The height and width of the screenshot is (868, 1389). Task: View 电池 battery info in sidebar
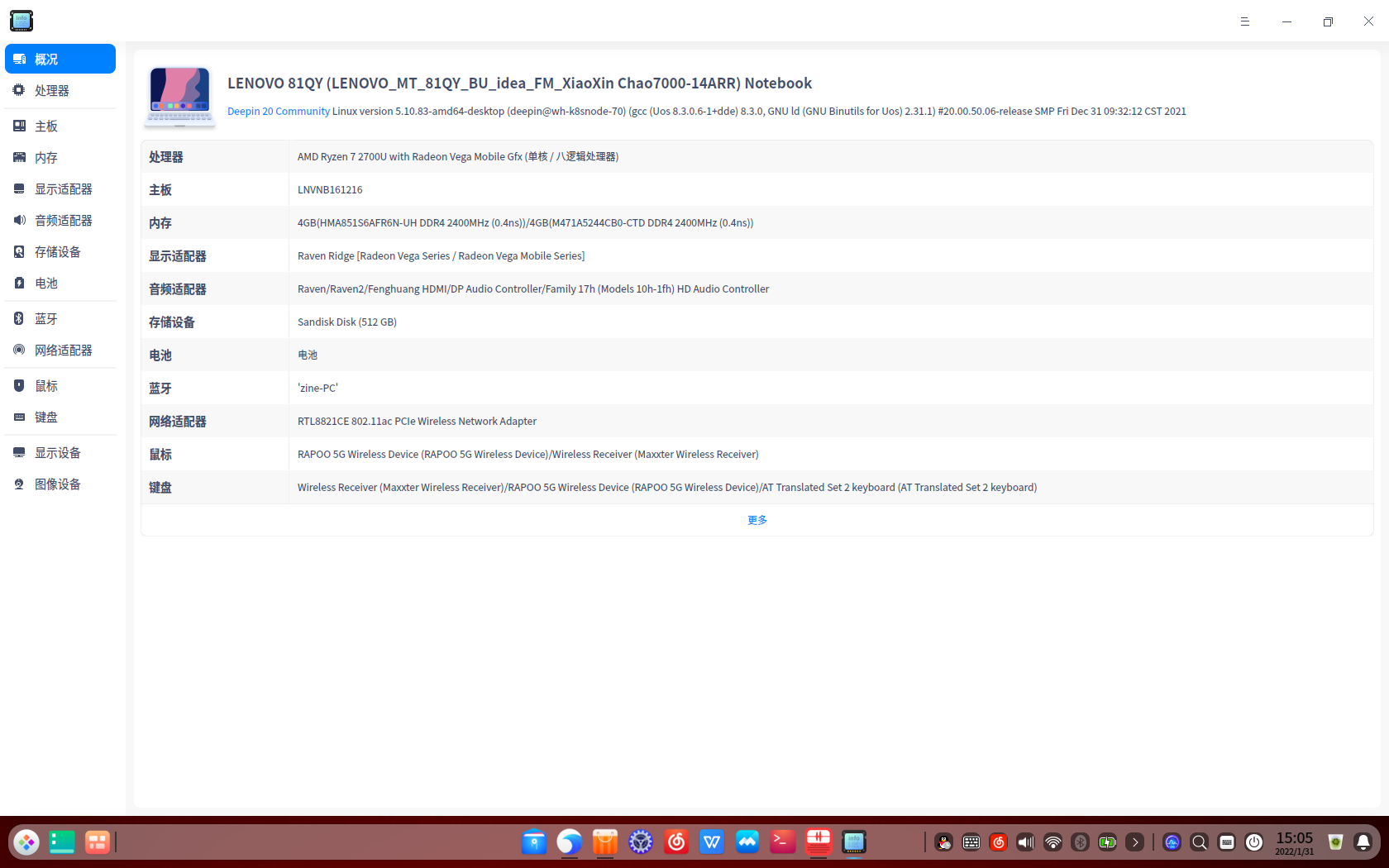coord(60,283)
